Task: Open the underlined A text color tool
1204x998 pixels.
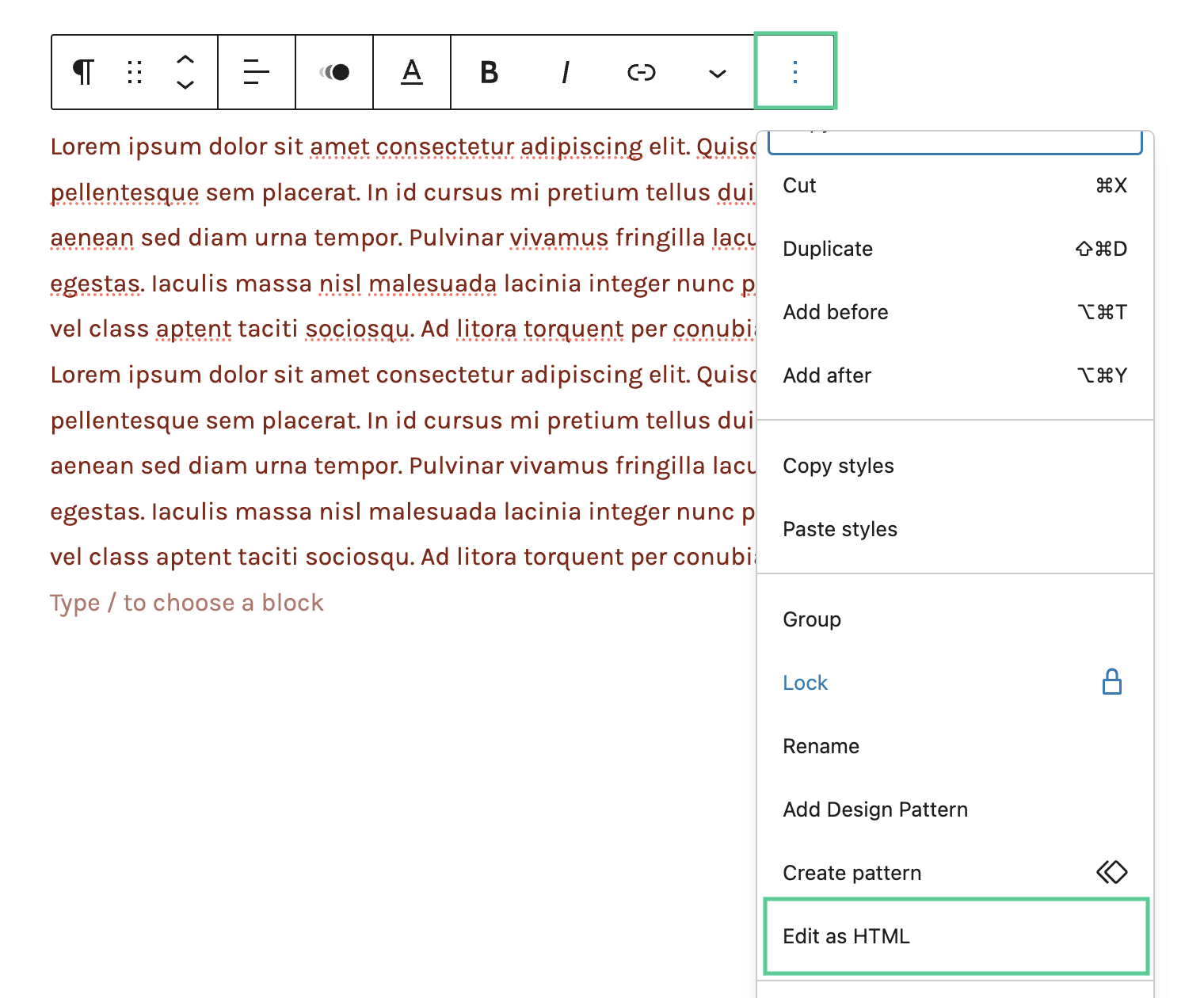Action: 412,72
